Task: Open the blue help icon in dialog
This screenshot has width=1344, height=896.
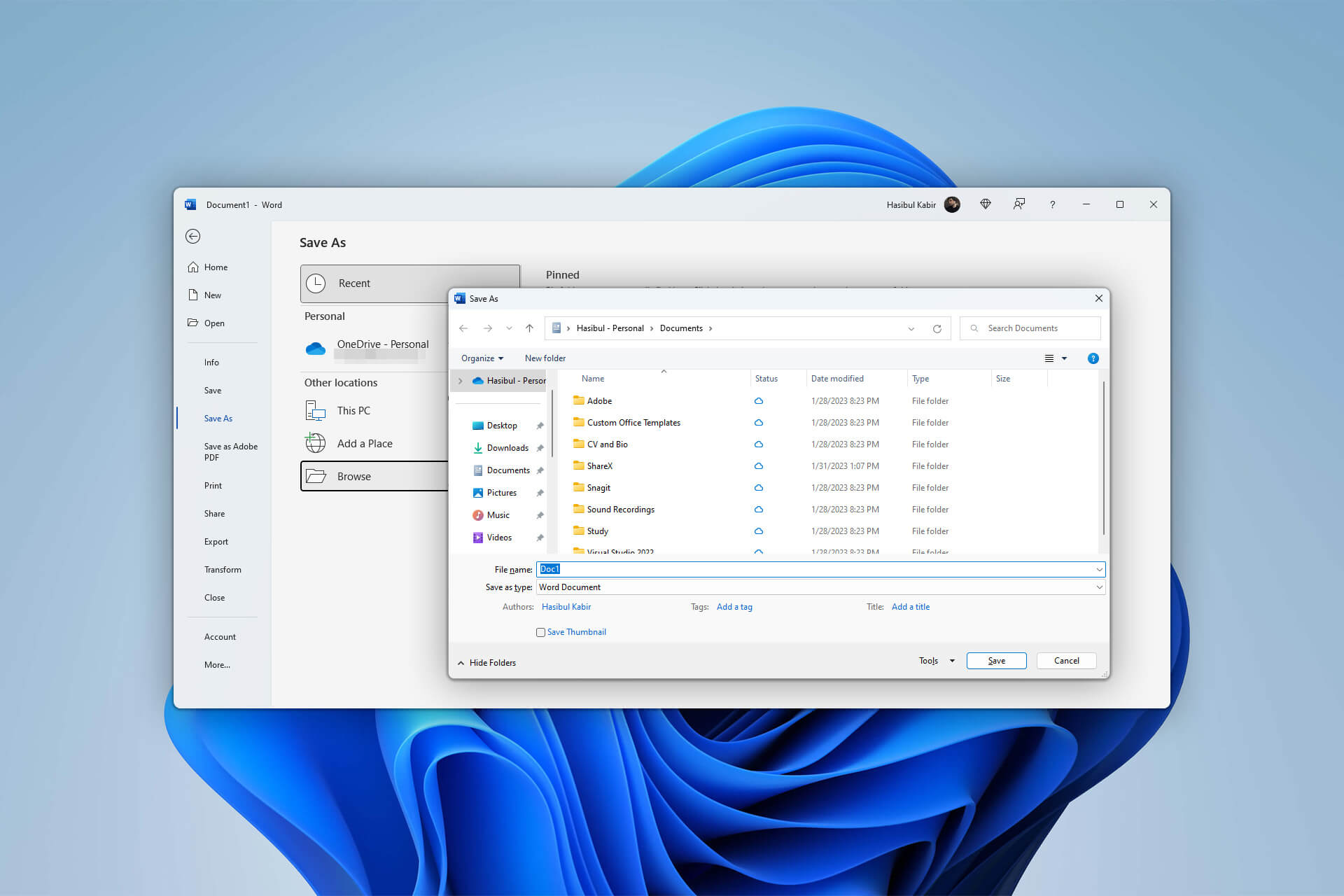Action: coord(1093,358)
